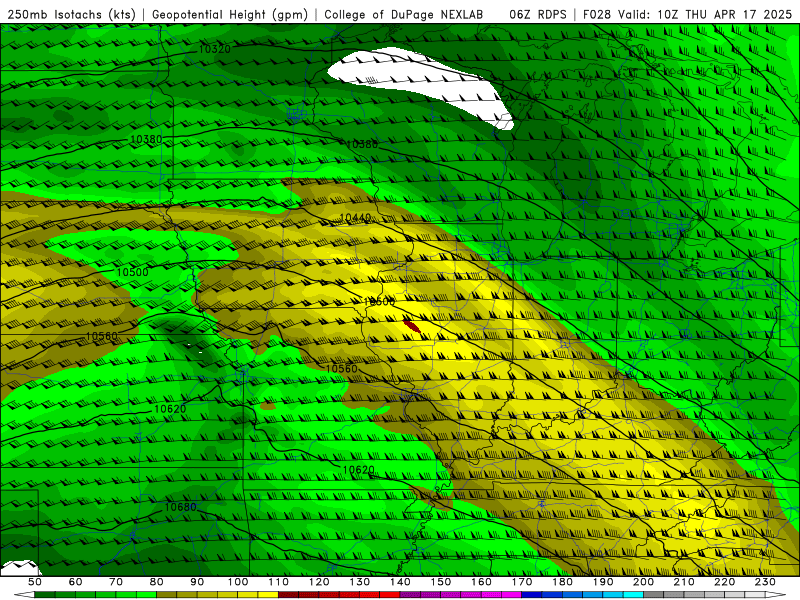Screen dimensions: 800x600
Task: Pick the bright yellow swatch just before 110
Action: click(268, 595)
